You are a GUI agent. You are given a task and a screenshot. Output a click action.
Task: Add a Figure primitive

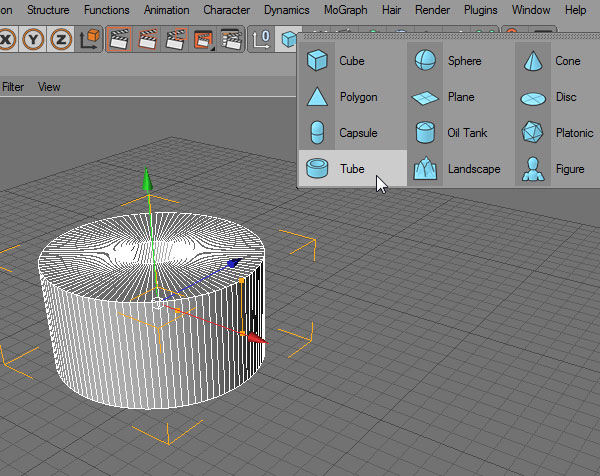[557, 168]
